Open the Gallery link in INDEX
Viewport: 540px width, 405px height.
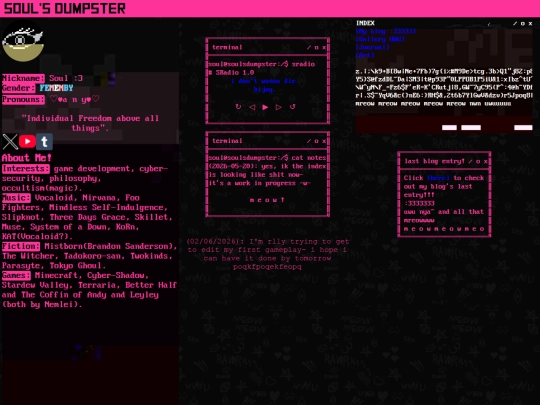pos(380,39)
